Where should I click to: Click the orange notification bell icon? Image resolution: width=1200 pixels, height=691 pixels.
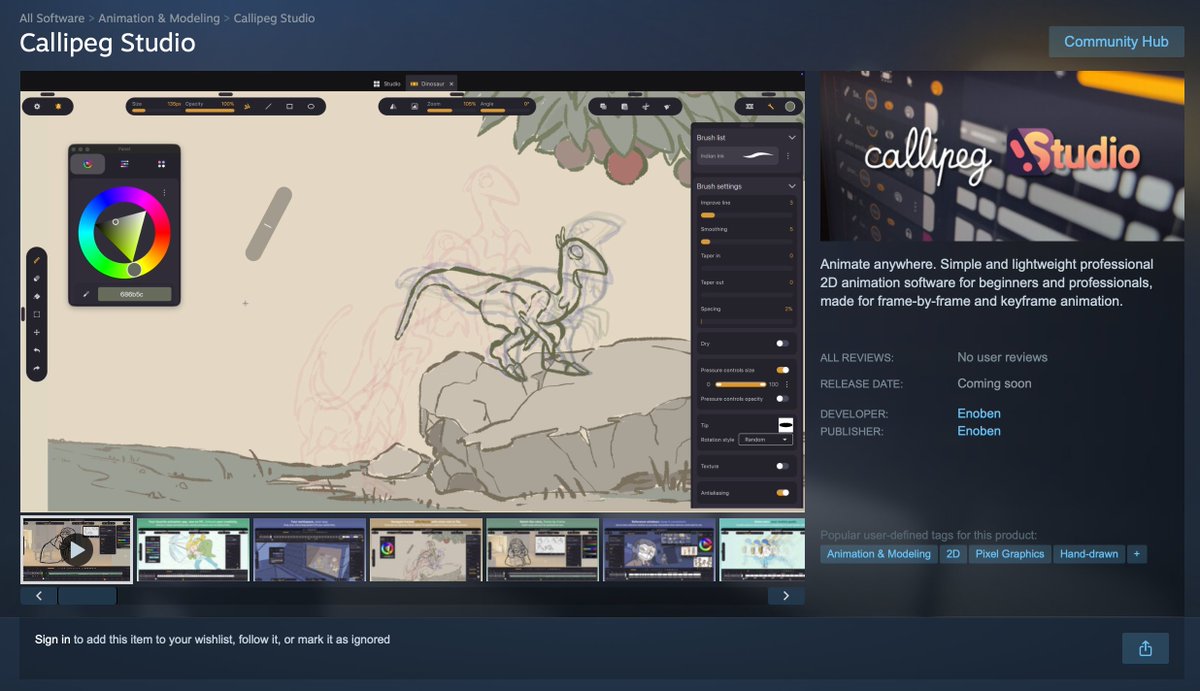click(58, 105)
